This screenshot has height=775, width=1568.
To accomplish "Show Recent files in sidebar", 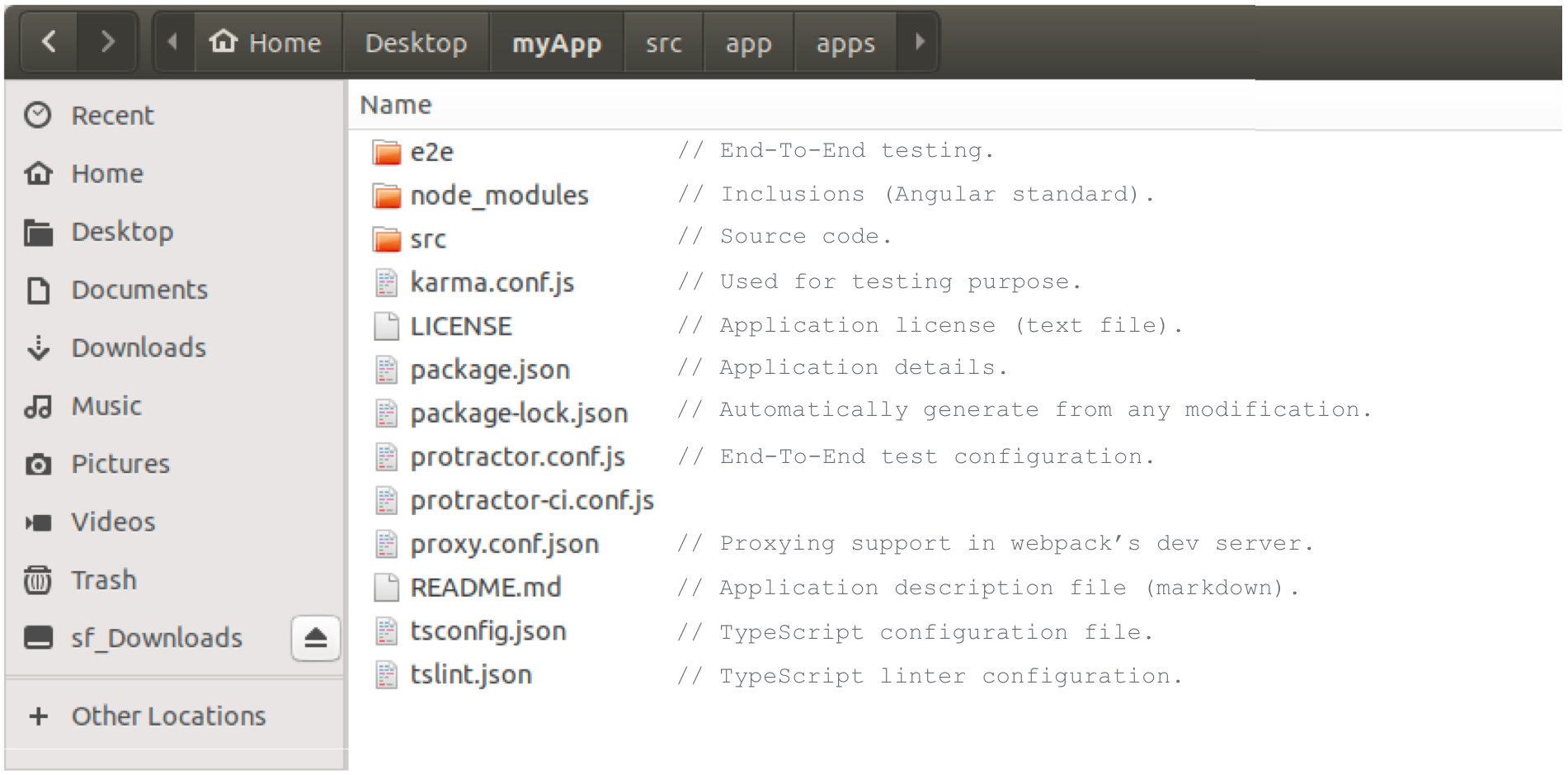I will 112,116.
